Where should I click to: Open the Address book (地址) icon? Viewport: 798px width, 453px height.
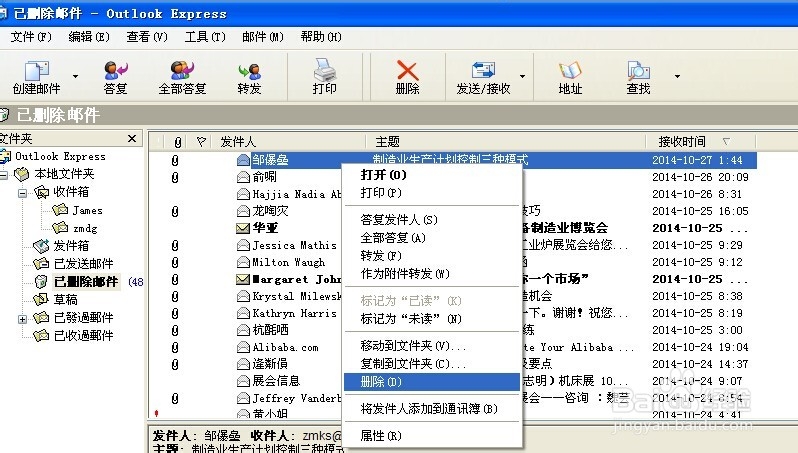click(x=569, y=70)
